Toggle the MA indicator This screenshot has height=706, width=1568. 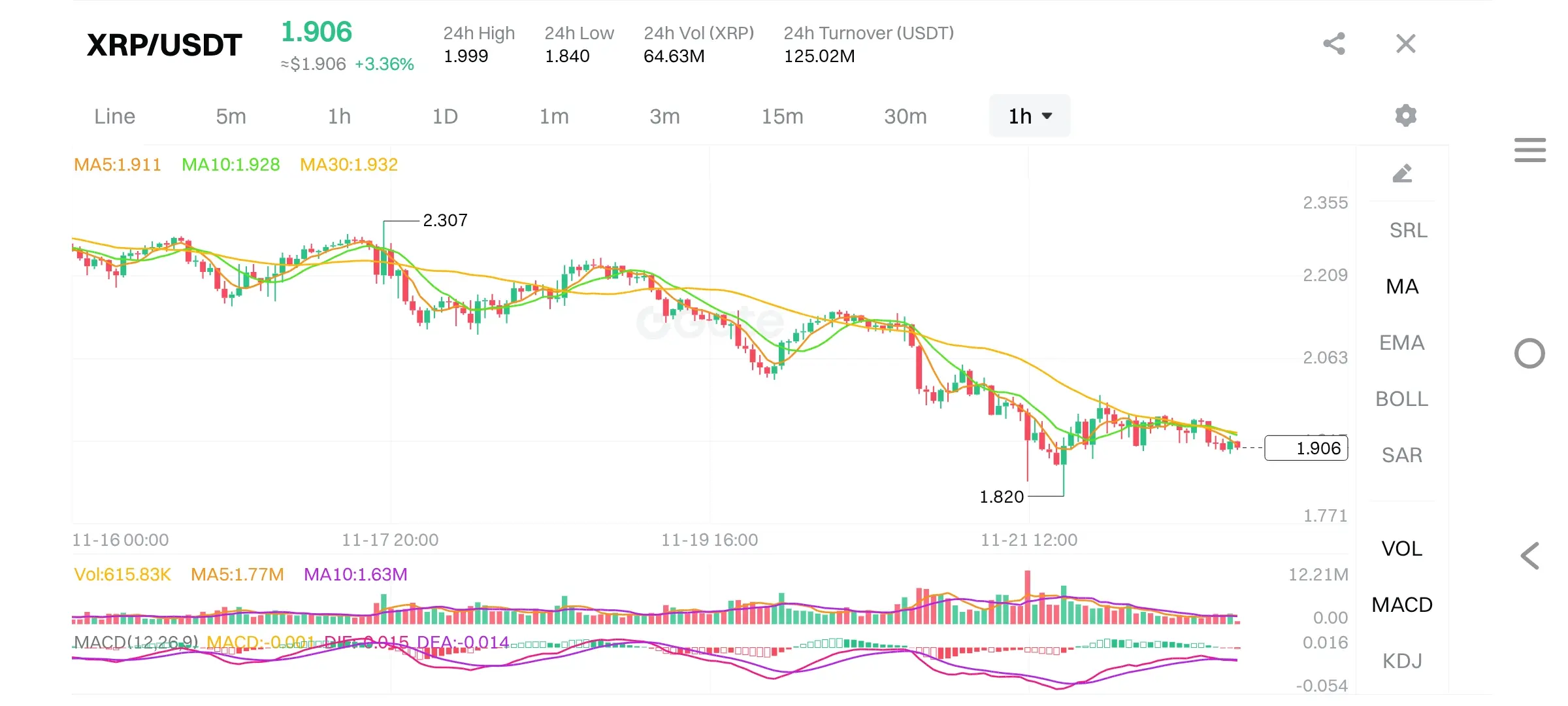[1402, 286]
